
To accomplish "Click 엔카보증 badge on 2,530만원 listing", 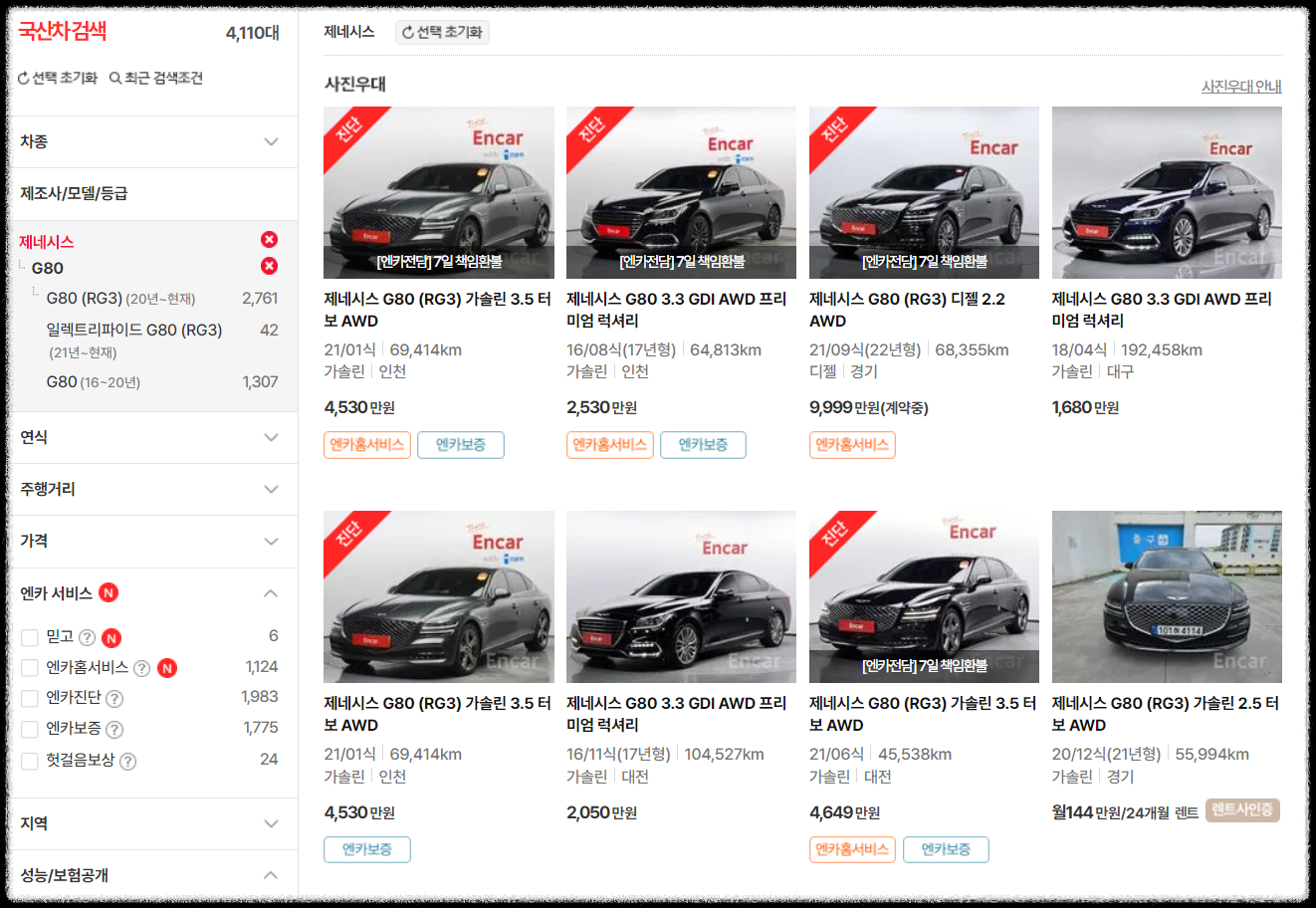I will click(x=703, y=445).
